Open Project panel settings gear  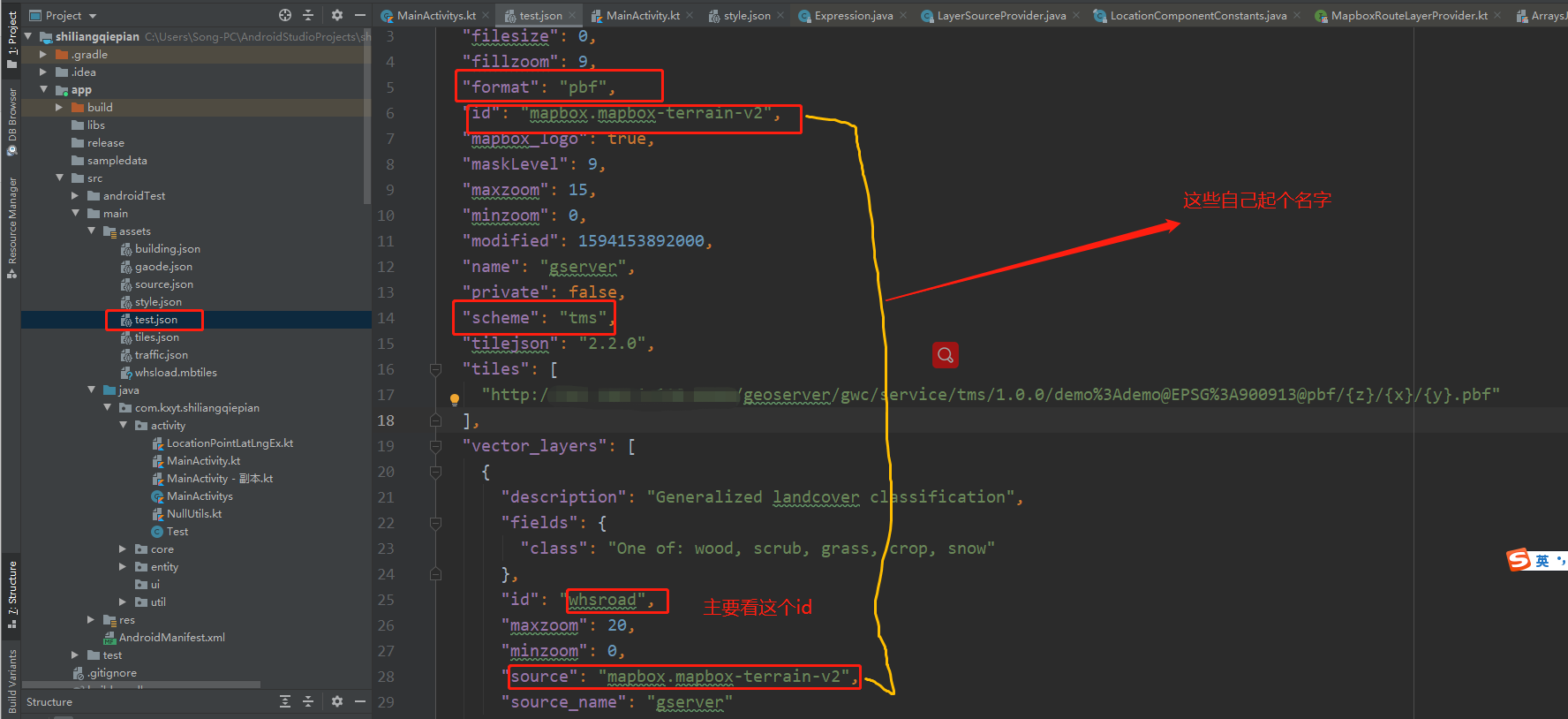(336, 15)
